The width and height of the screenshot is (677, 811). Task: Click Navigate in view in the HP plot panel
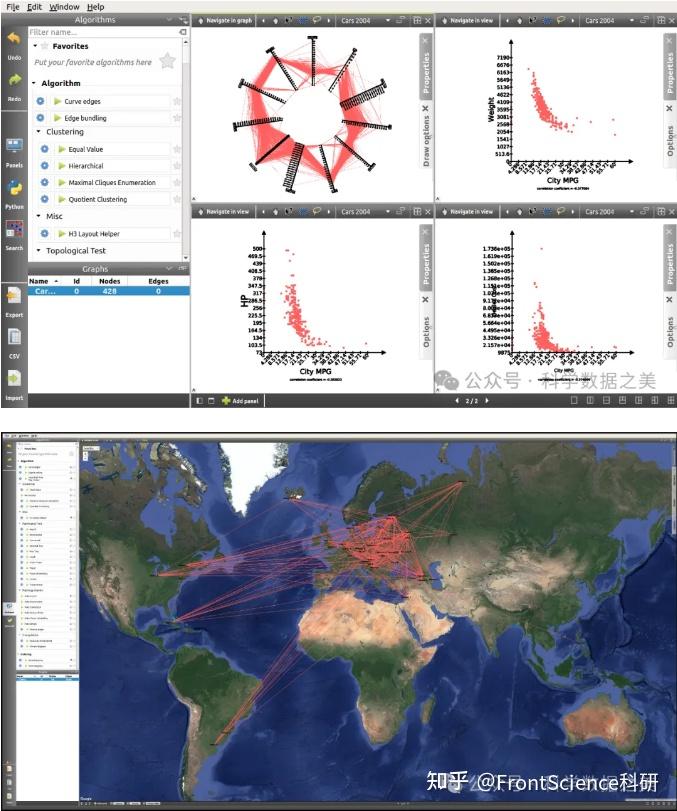224,212
